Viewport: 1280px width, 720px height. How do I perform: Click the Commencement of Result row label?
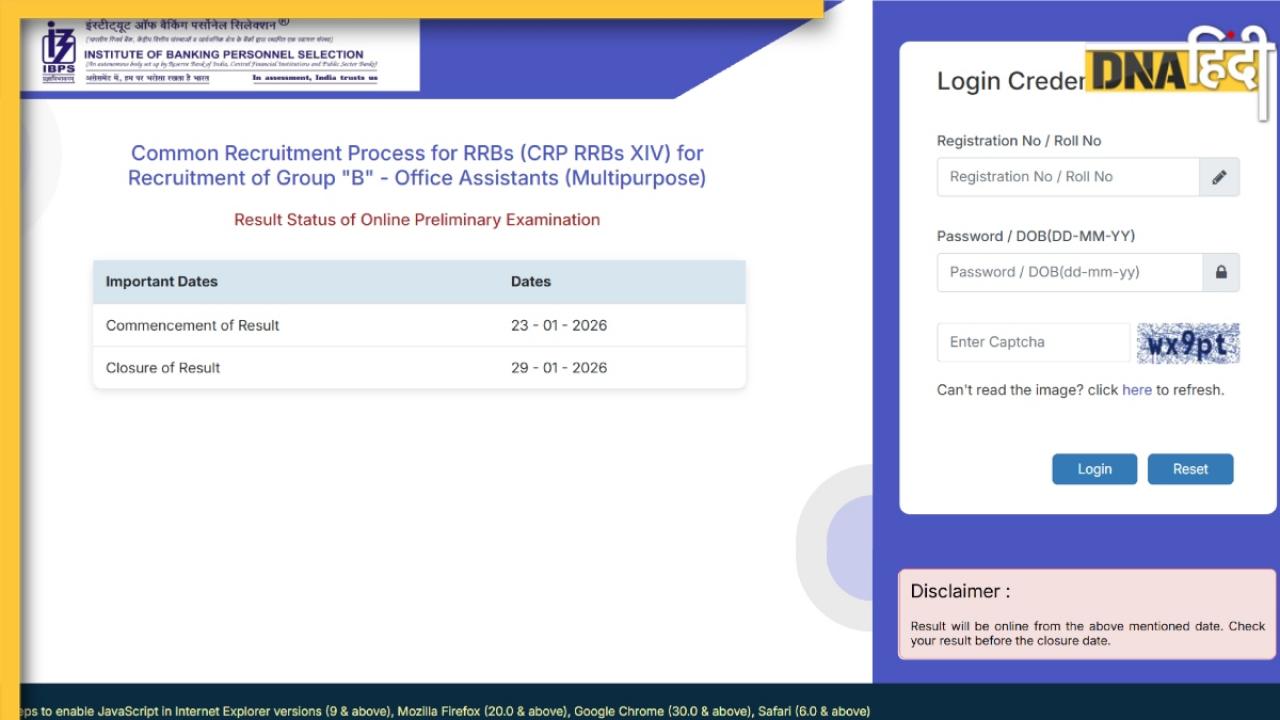pyautogui.click(x=193, y=326)
